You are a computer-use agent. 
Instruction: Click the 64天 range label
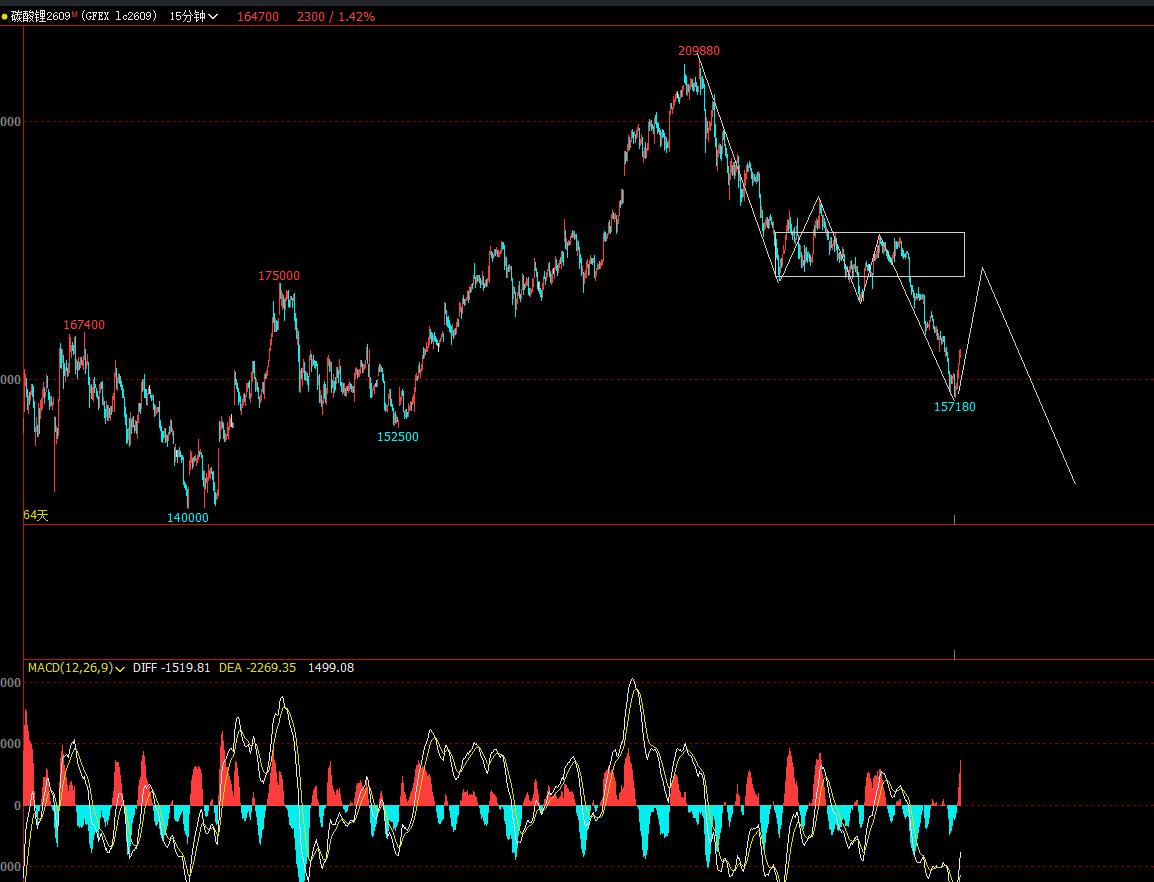pyautogui.click(x=36, y=515)
